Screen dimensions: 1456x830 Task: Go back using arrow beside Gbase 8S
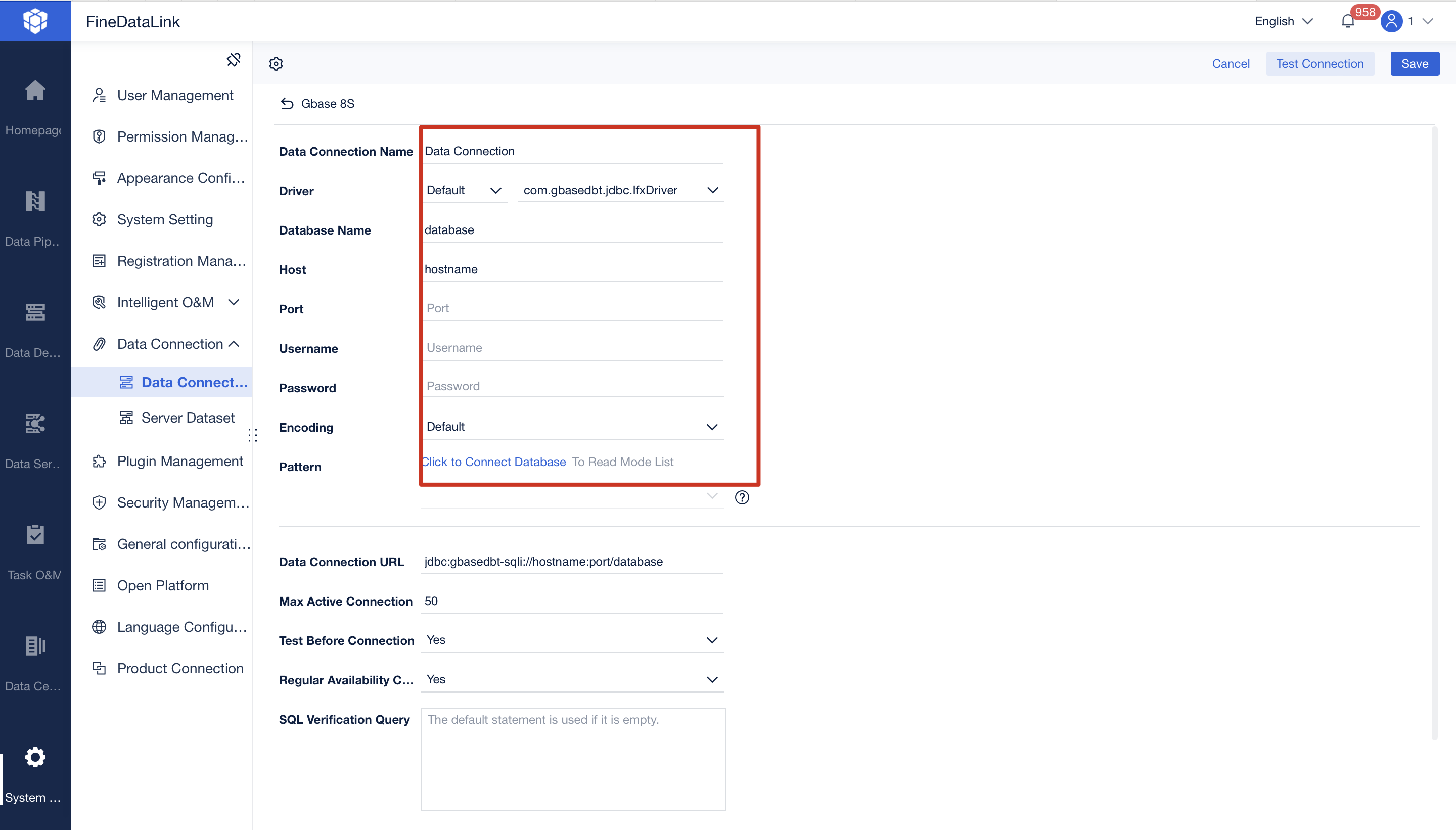(x=287, y=103)
